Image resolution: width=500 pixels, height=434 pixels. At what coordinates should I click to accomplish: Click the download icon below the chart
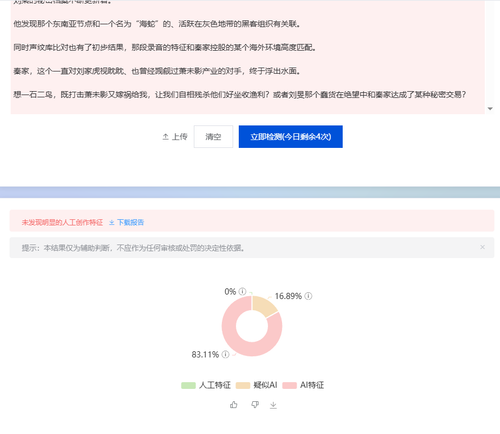tap(273, 405)
